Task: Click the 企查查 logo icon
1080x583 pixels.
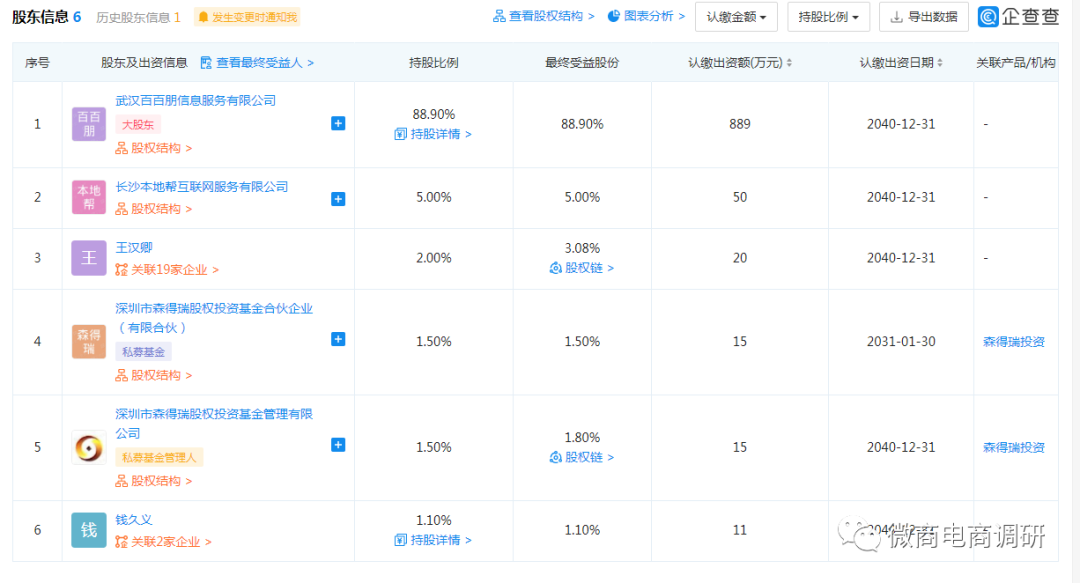Action: 988,17
